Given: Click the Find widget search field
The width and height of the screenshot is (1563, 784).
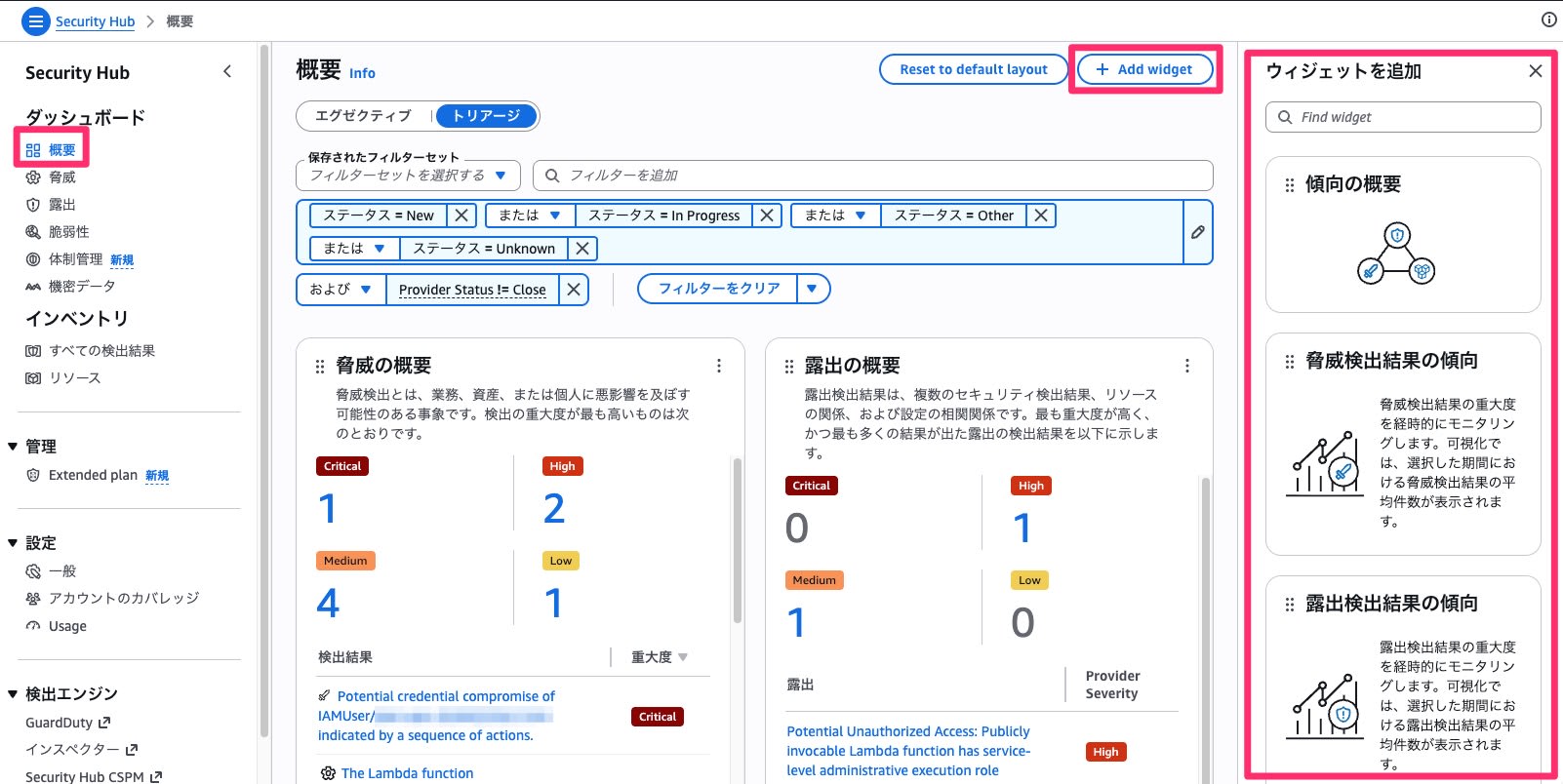Looking at the screenshot, I should point(1403,117).
